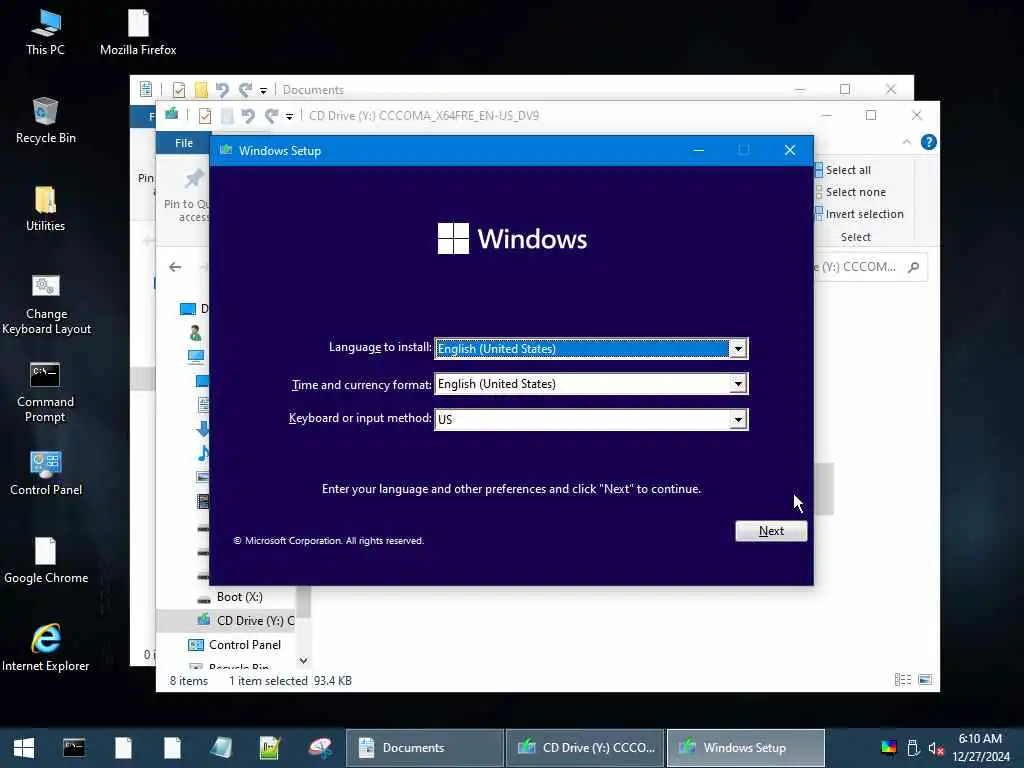
Task: Click the Help icon in CD Drive window
Action: (928, 142)
